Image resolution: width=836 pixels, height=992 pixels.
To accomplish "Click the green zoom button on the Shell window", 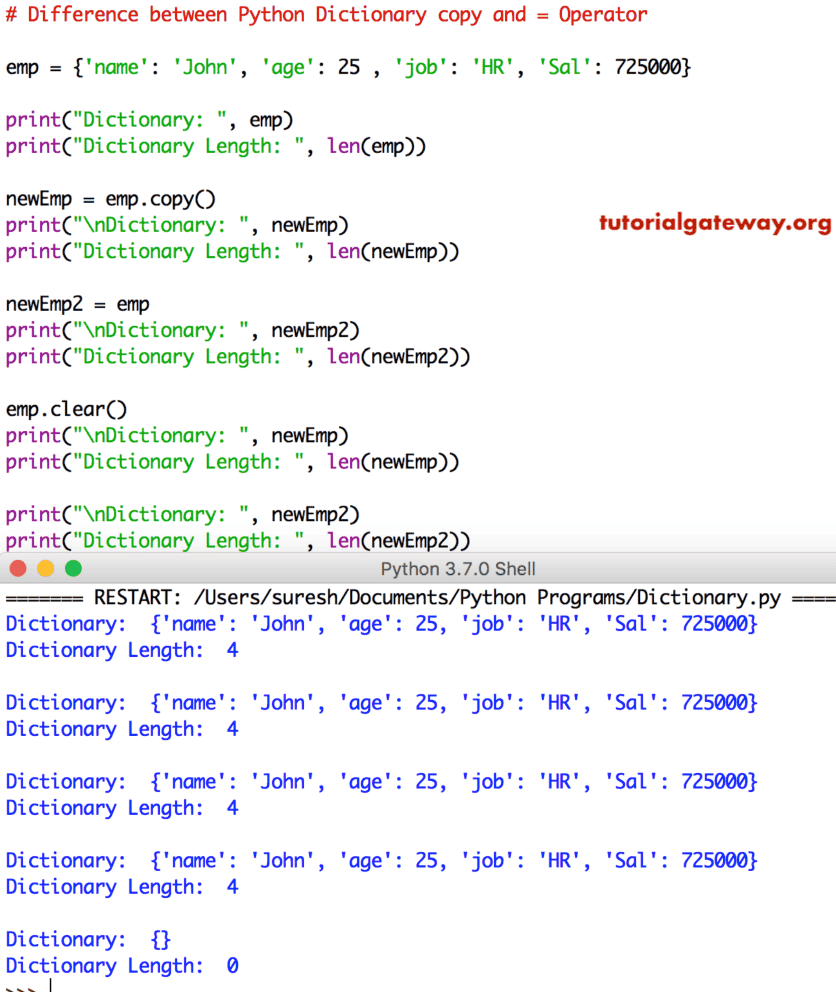I will coord(73,567).
